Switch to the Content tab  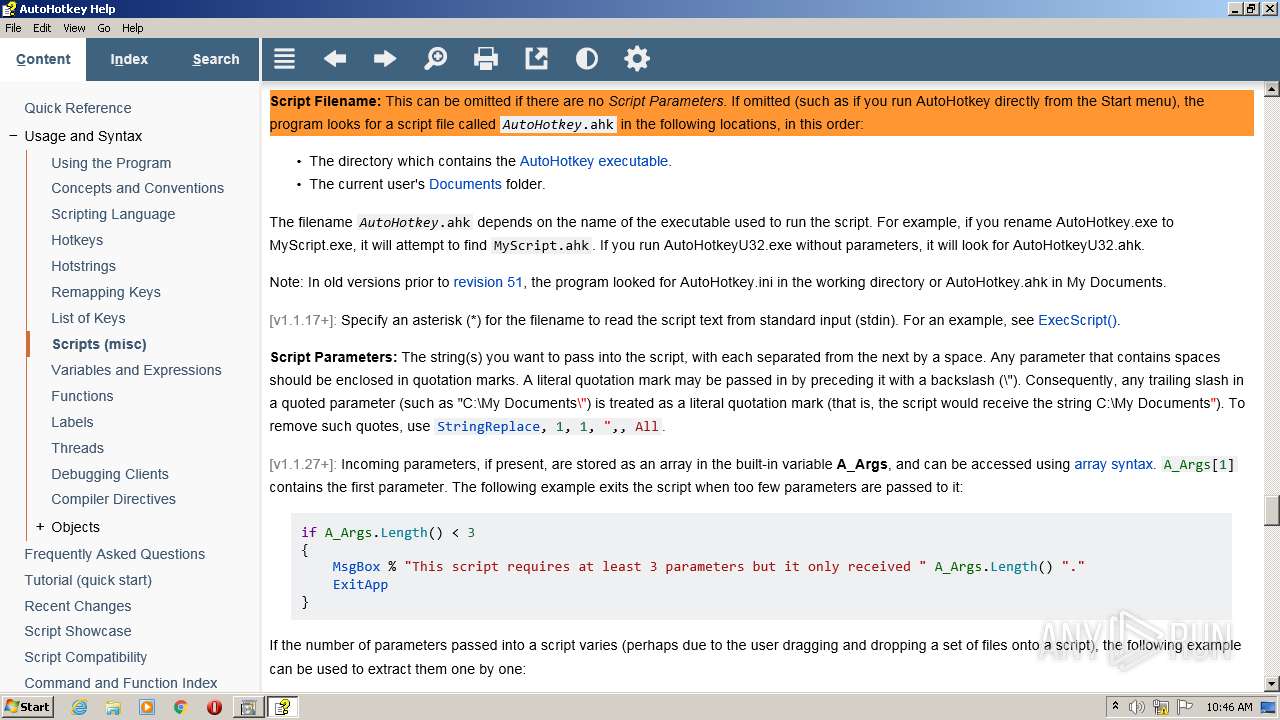43,59
